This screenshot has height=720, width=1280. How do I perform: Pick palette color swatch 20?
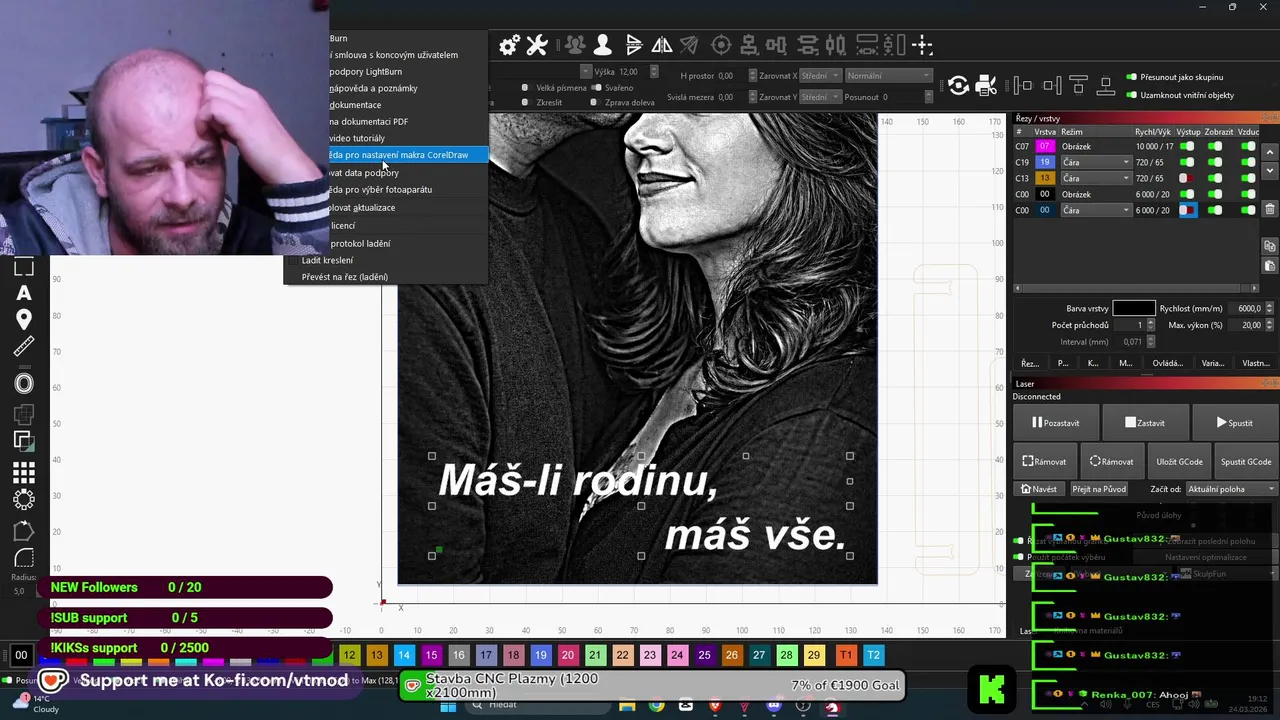567,655
